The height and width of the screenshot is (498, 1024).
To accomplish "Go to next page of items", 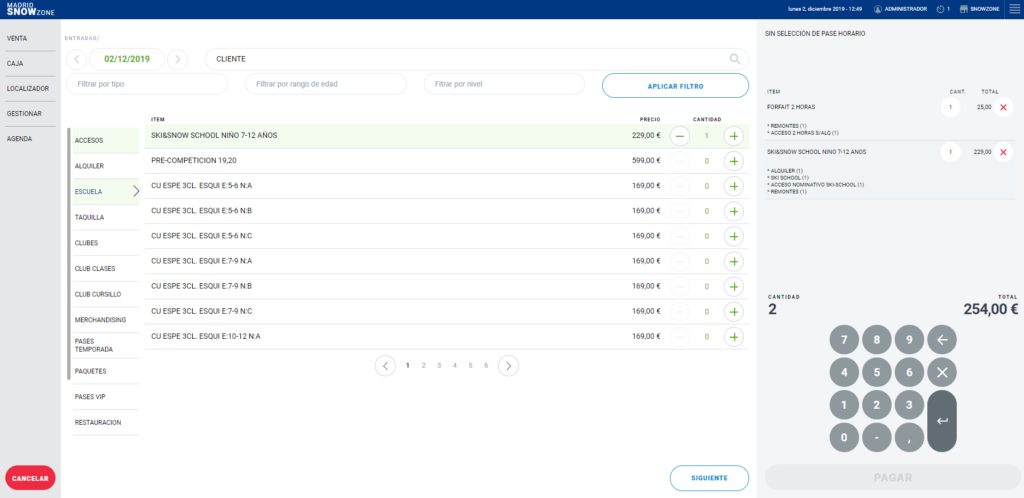I will [x=509, y=366].
